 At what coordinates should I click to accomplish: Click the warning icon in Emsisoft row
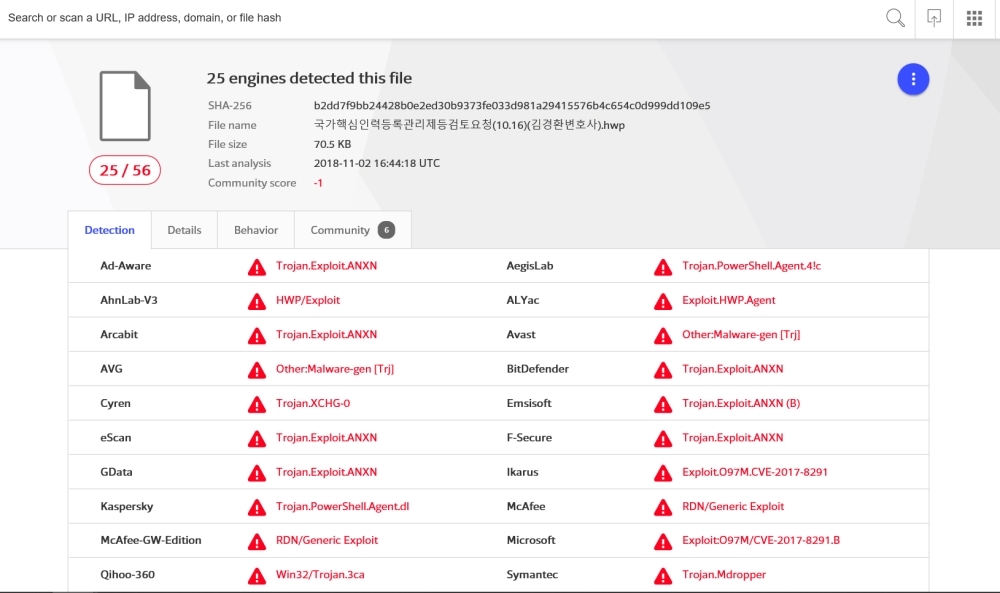coord(663,404)
